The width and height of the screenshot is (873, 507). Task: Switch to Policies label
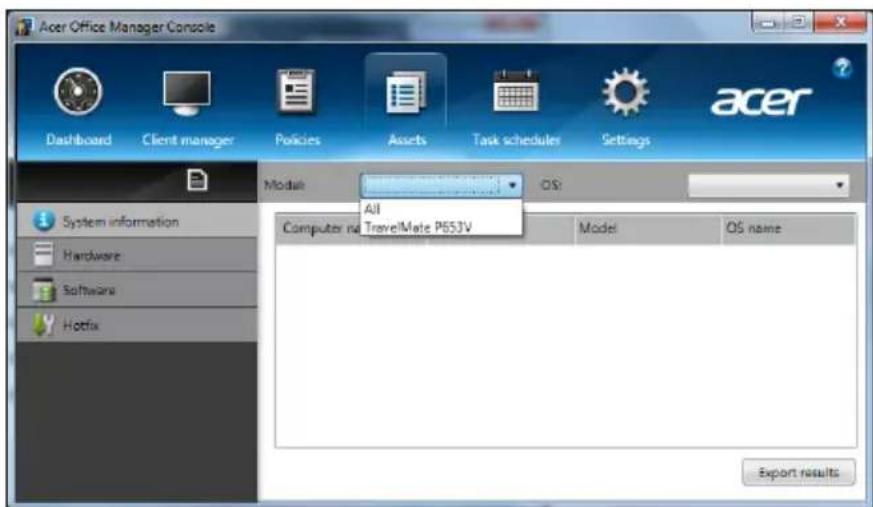297,140
